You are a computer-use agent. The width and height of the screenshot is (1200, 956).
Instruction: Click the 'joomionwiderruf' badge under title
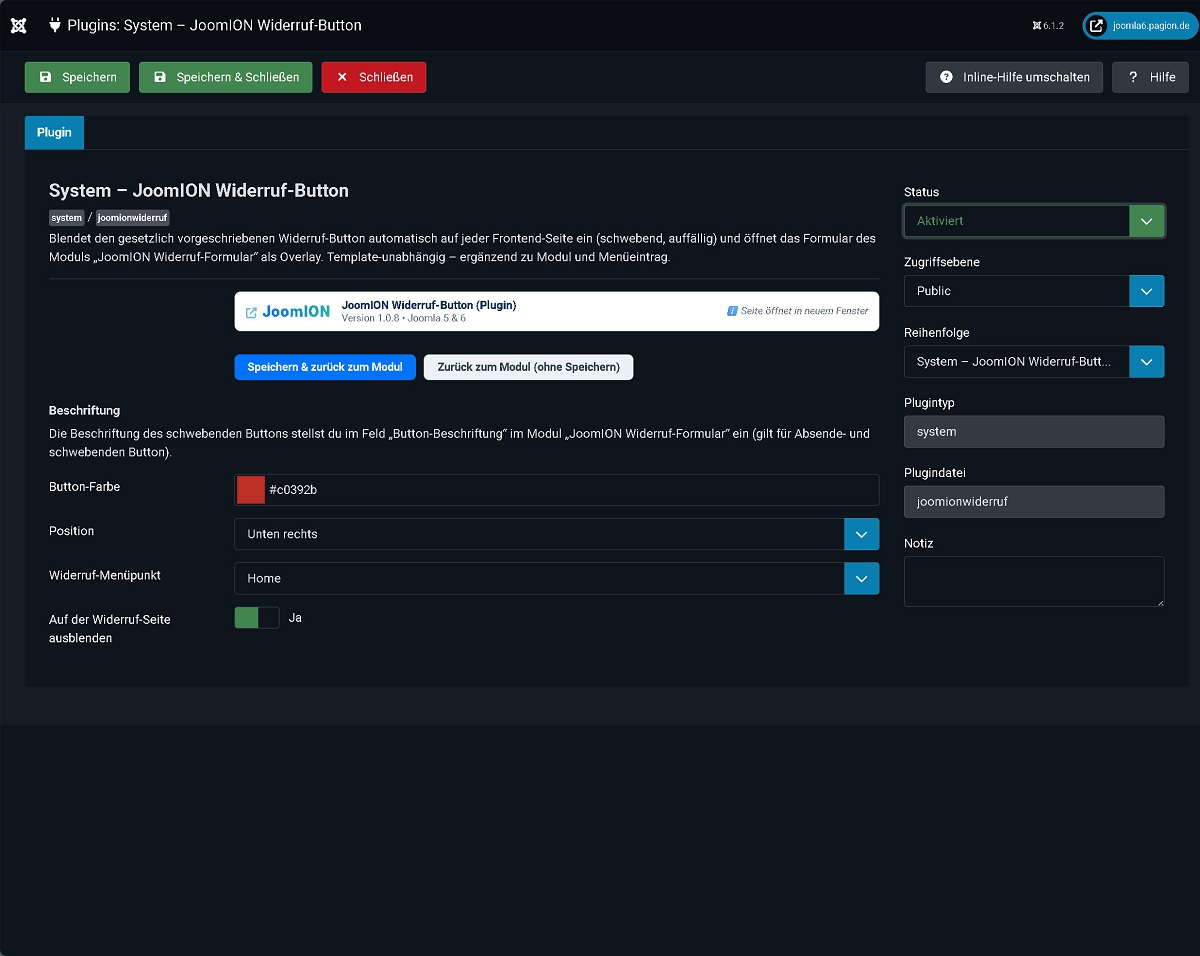pos(133,217)
